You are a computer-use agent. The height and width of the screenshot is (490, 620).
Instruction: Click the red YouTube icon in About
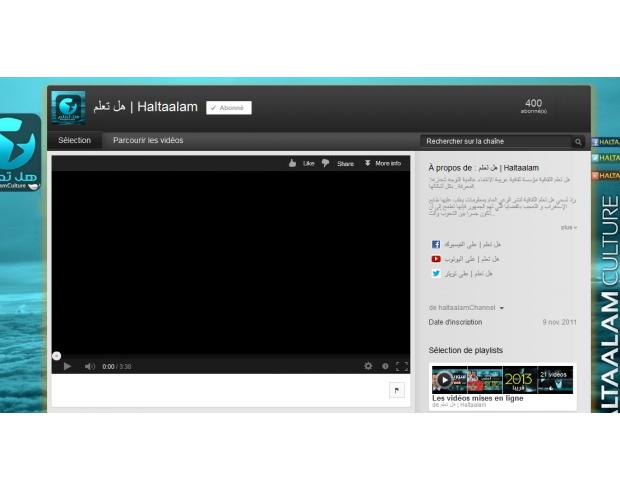(x=436, y=259)
